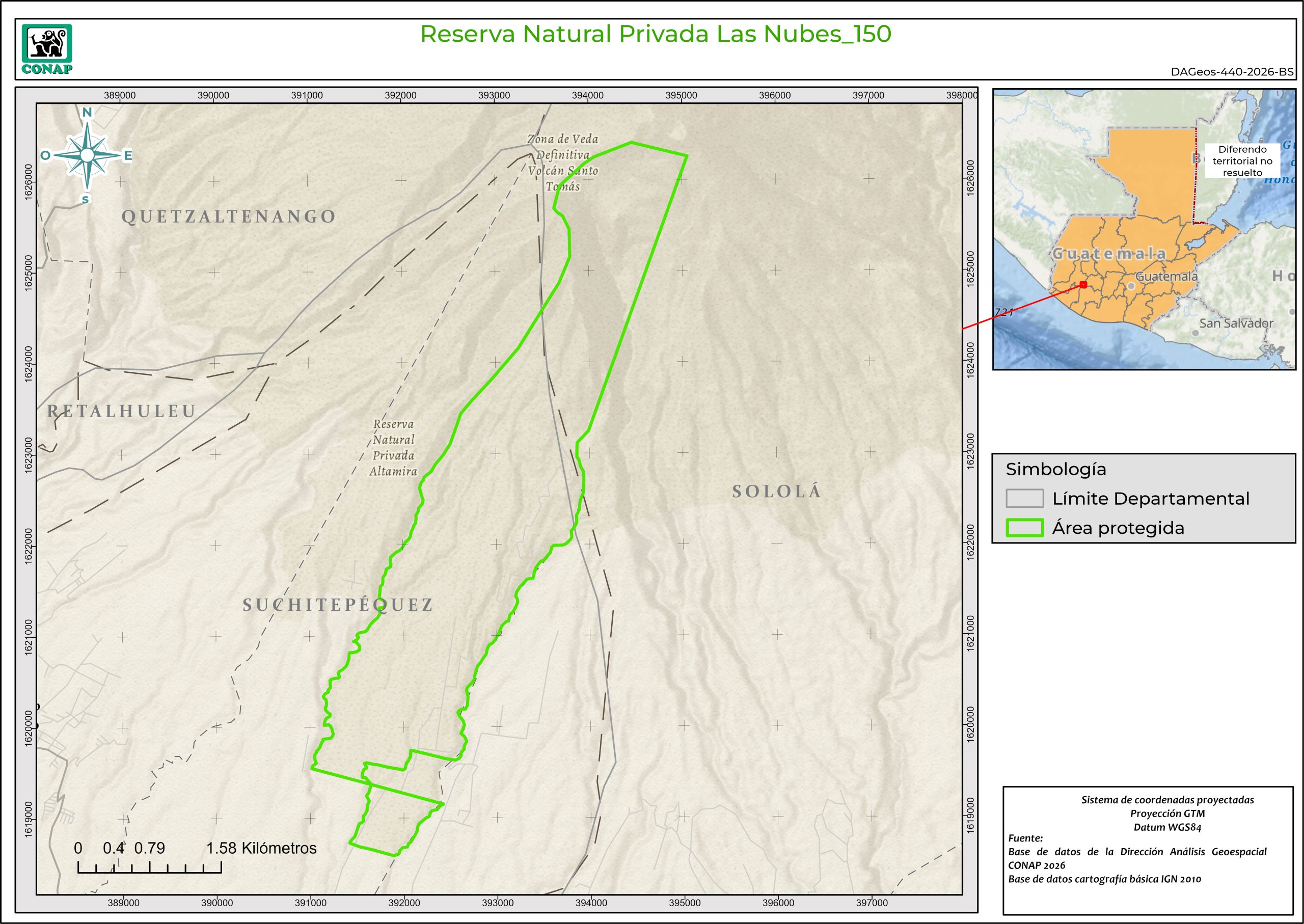
Task: Click the document code DAGeos-440-2026-BS
Action: 1232,72
